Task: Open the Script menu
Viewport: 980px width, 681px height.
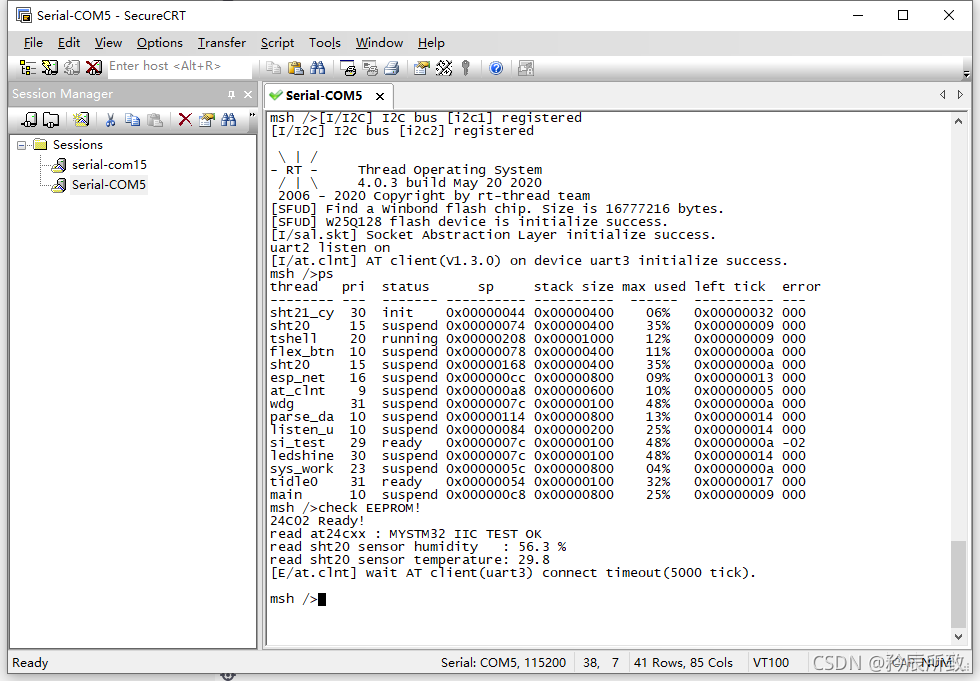Action: tap(278, 42)
